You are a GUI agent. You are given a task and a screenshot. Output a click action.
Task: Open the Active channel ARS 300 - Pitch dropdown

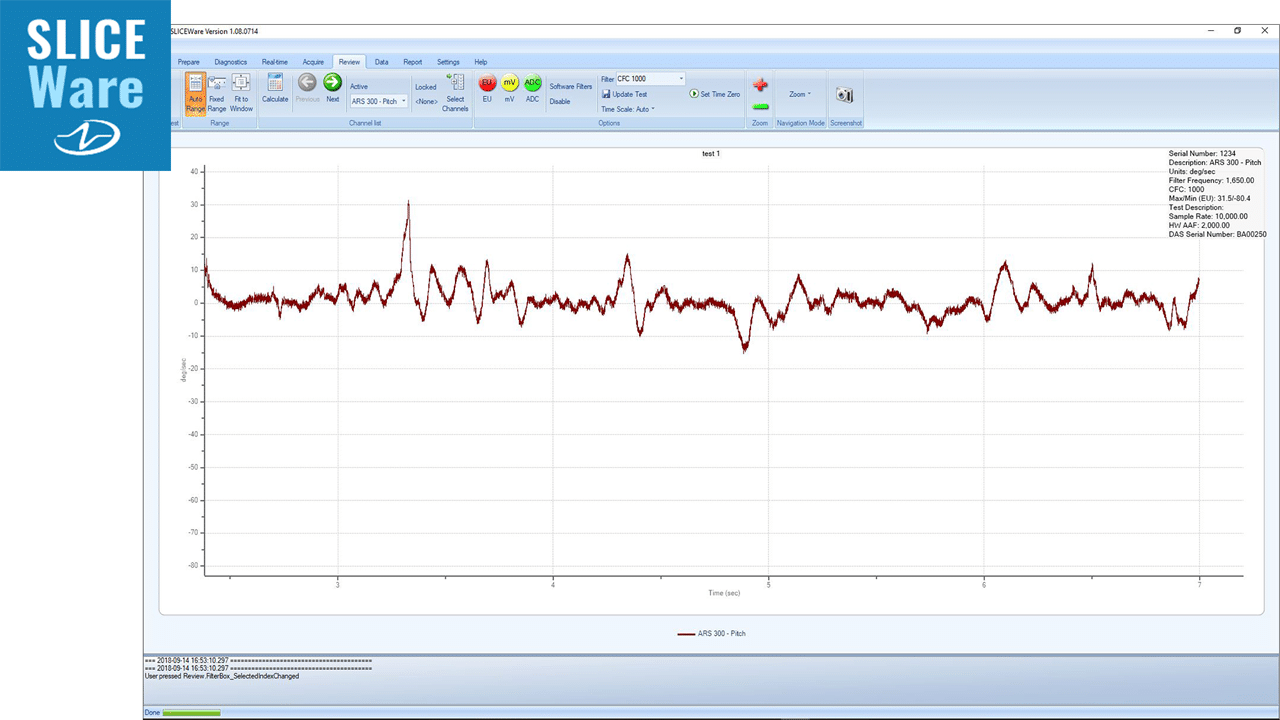coord(379,101)
